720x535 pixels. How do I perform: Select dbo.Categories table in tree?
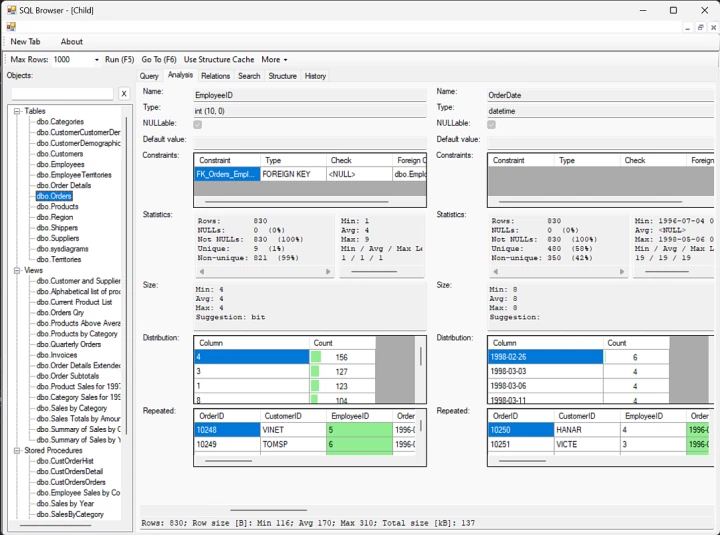click(60, 122)
